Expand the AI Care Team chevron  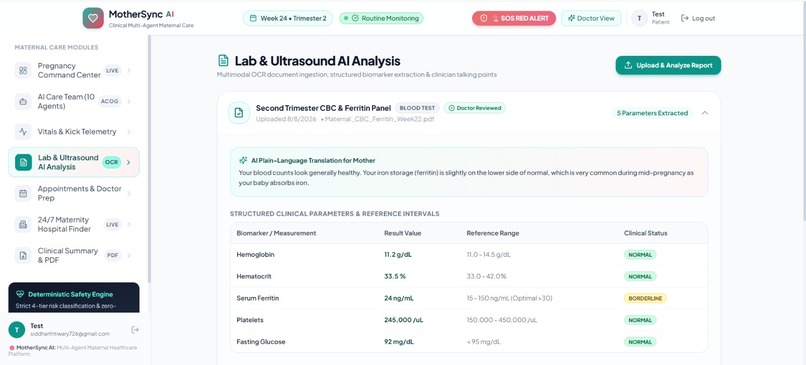(x=129, y=101)
